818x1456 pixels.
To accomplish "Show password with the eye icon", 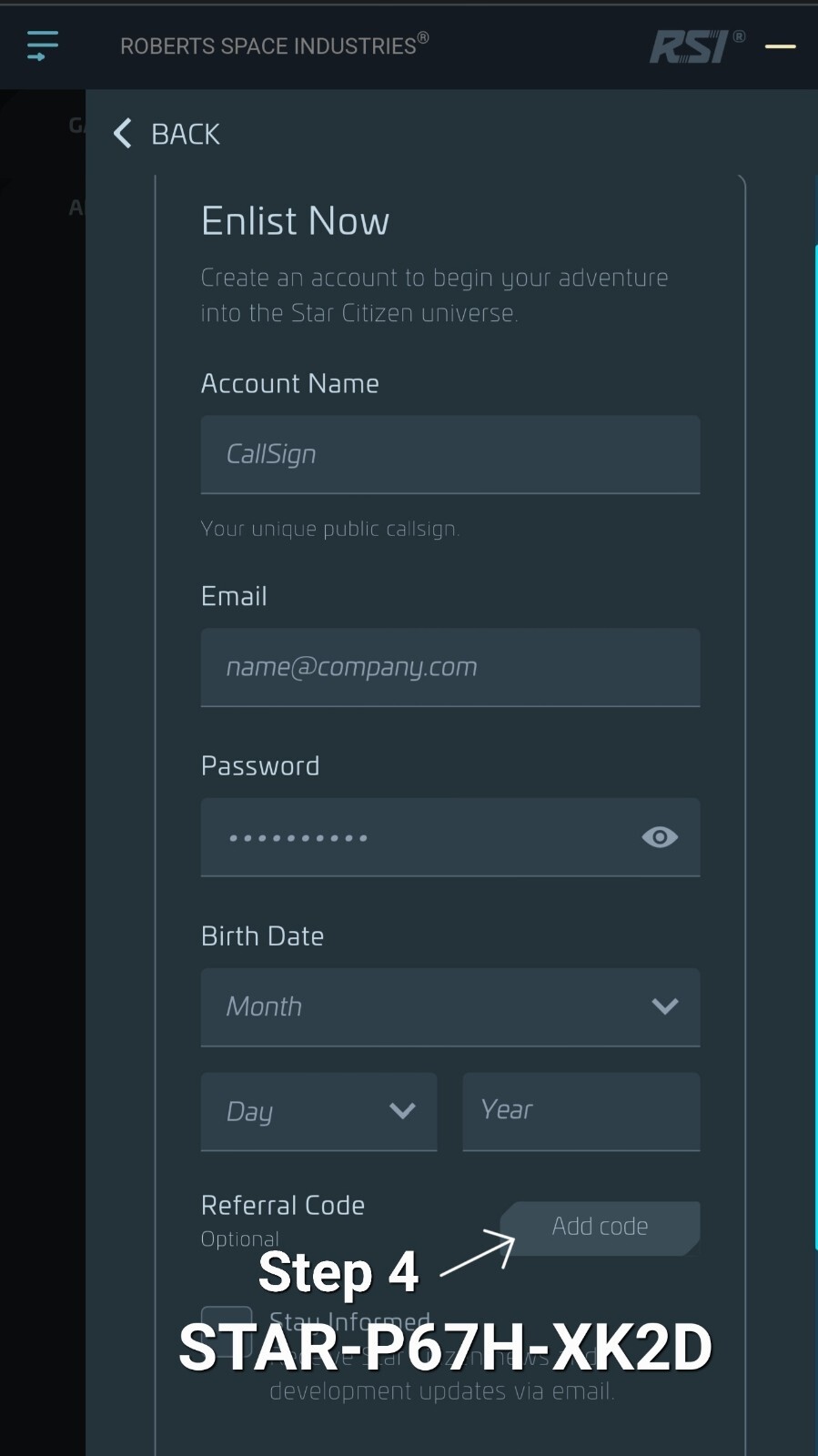I will [x=660, y=837].
